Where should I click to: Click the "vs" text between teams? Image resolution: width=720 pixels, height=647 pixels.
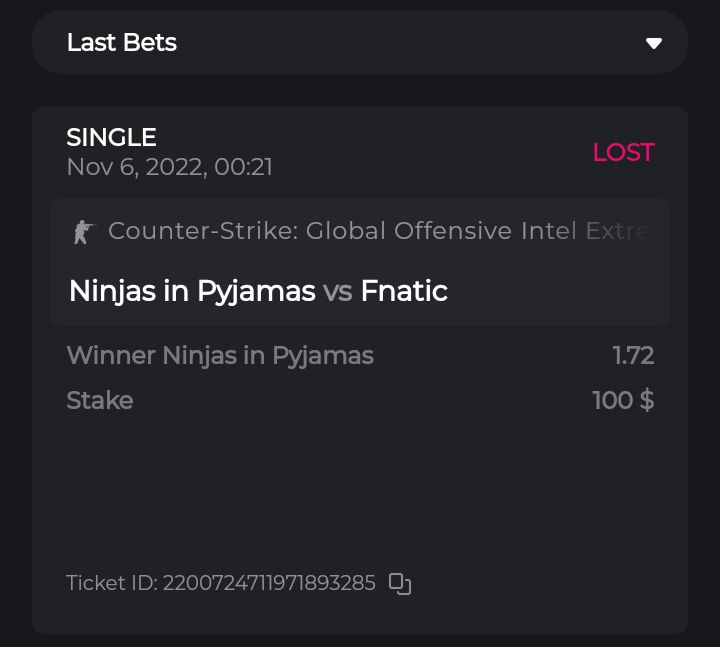(338, 291)
